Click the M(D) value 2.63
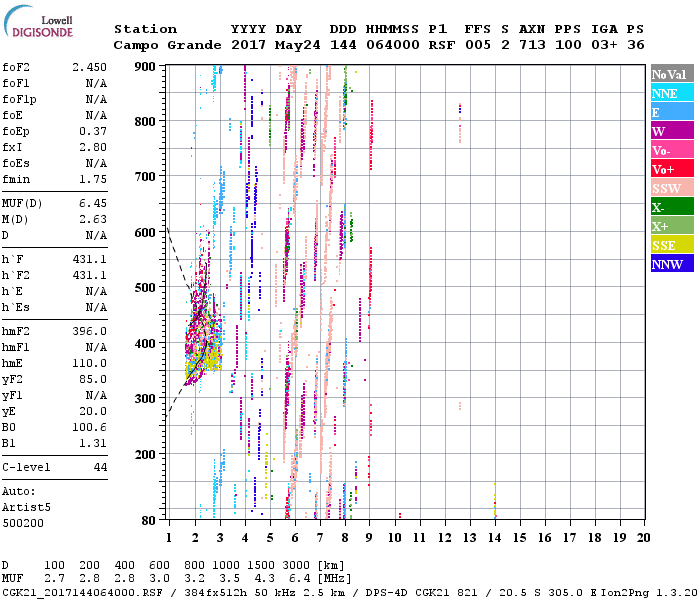Viewport: 700px width, 600px height. pyautogui.click(x=93, y=219)
